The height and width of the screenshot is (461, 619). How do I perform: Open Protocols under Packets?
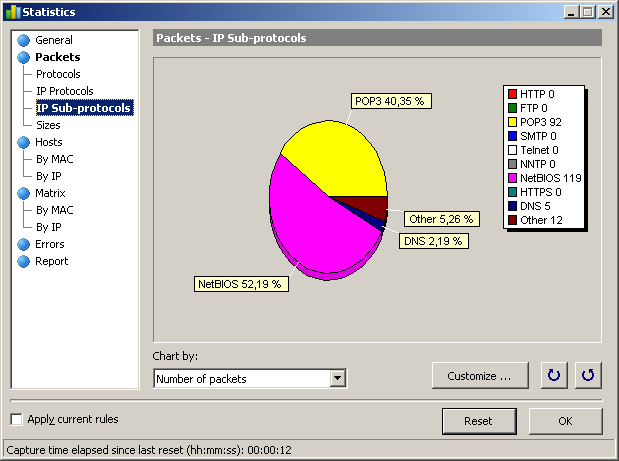pyautogui.click(x=58, y=74)
